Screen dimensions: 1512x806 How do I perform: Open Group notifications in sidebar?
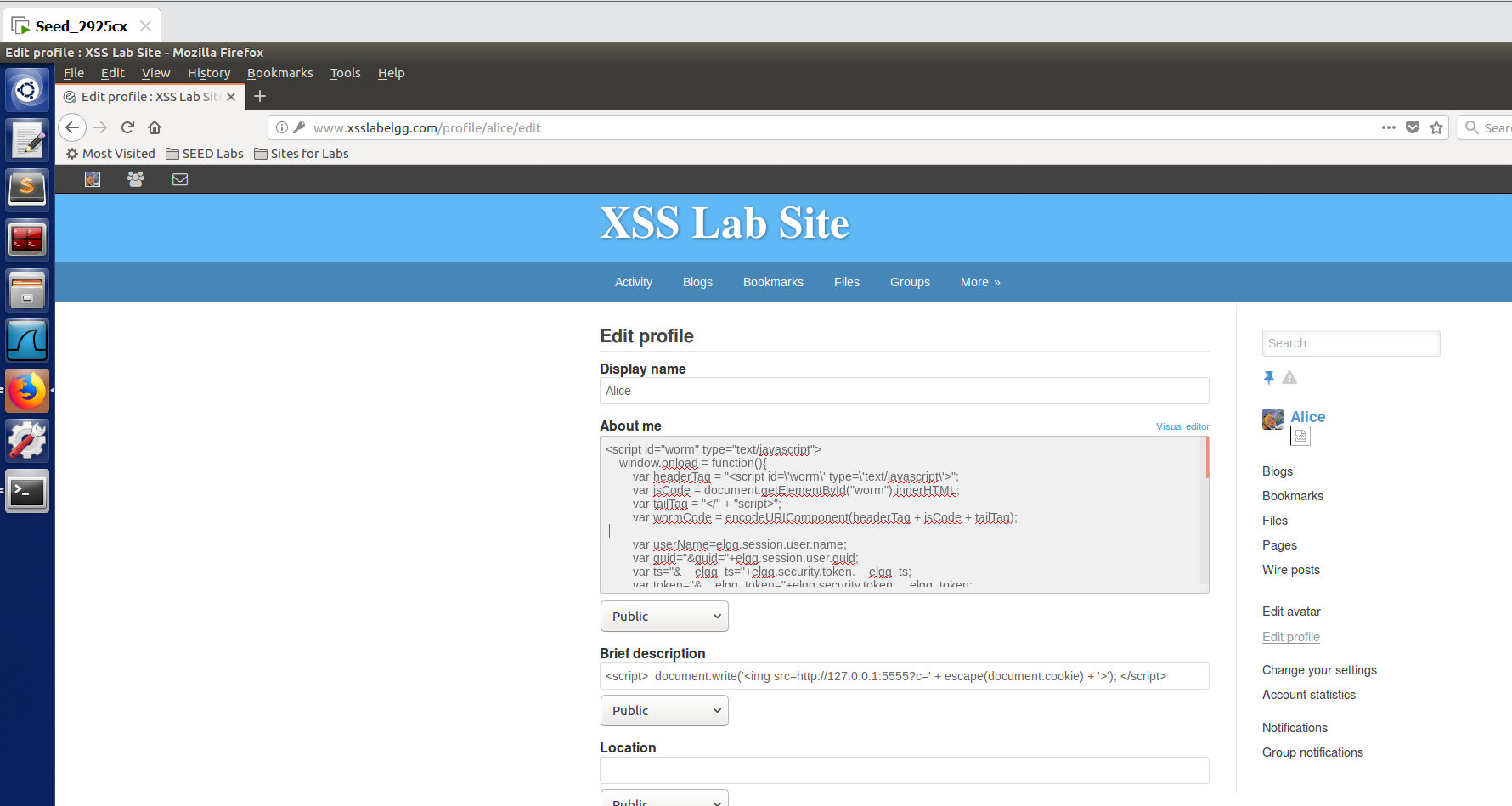(x=1312, y=752)
